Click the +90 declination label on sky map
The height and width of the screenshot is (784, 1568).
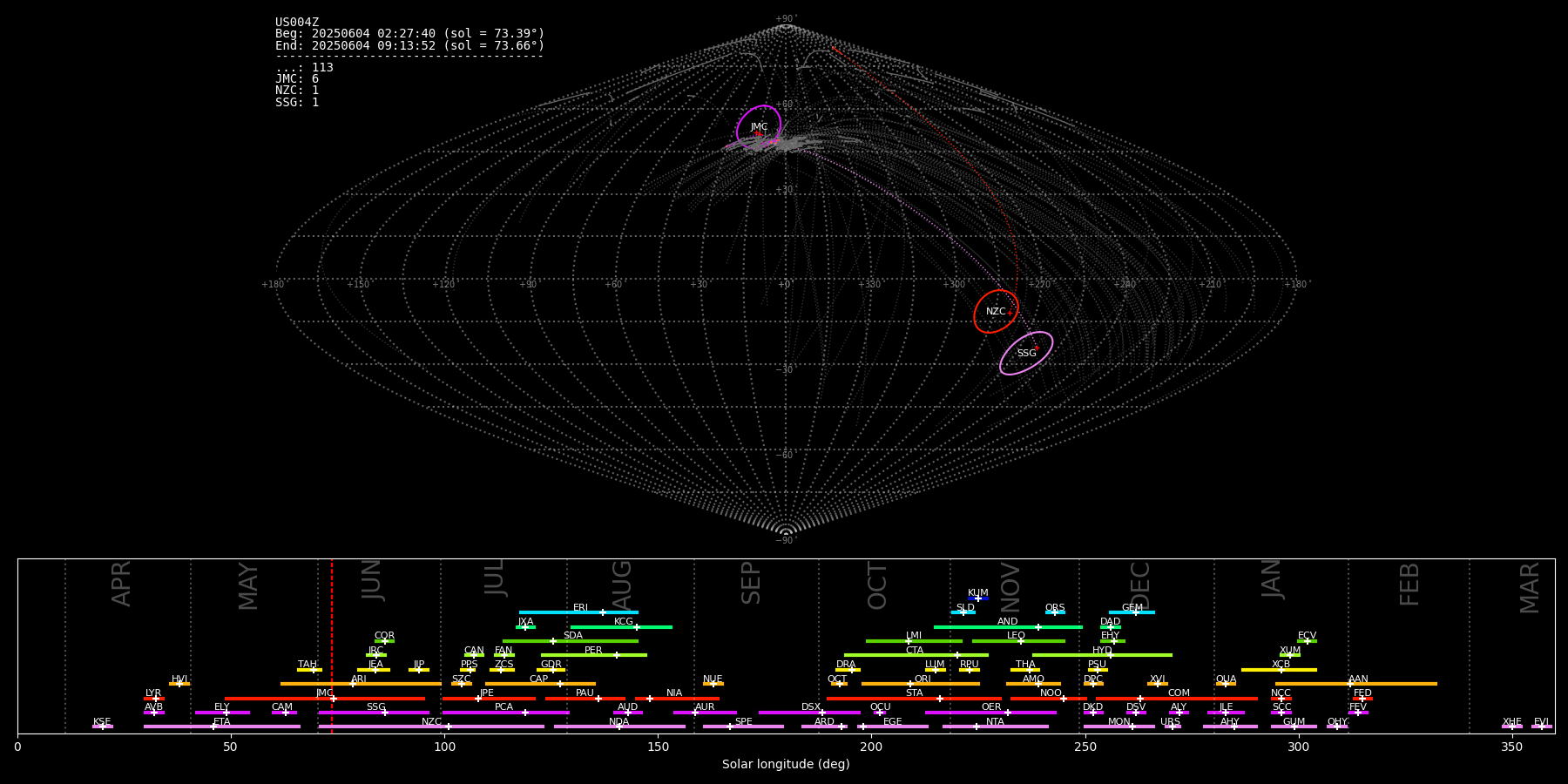(786, 19)
